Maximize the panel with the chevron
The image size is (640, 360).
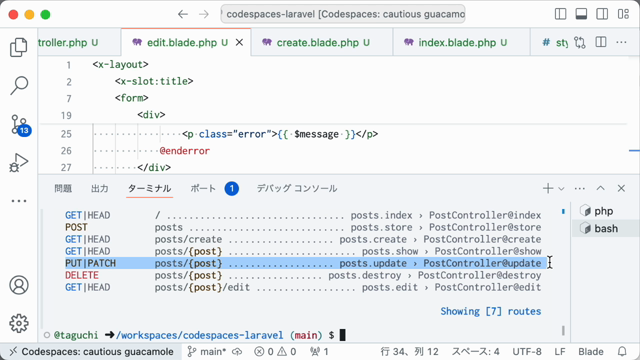(600, 188)
